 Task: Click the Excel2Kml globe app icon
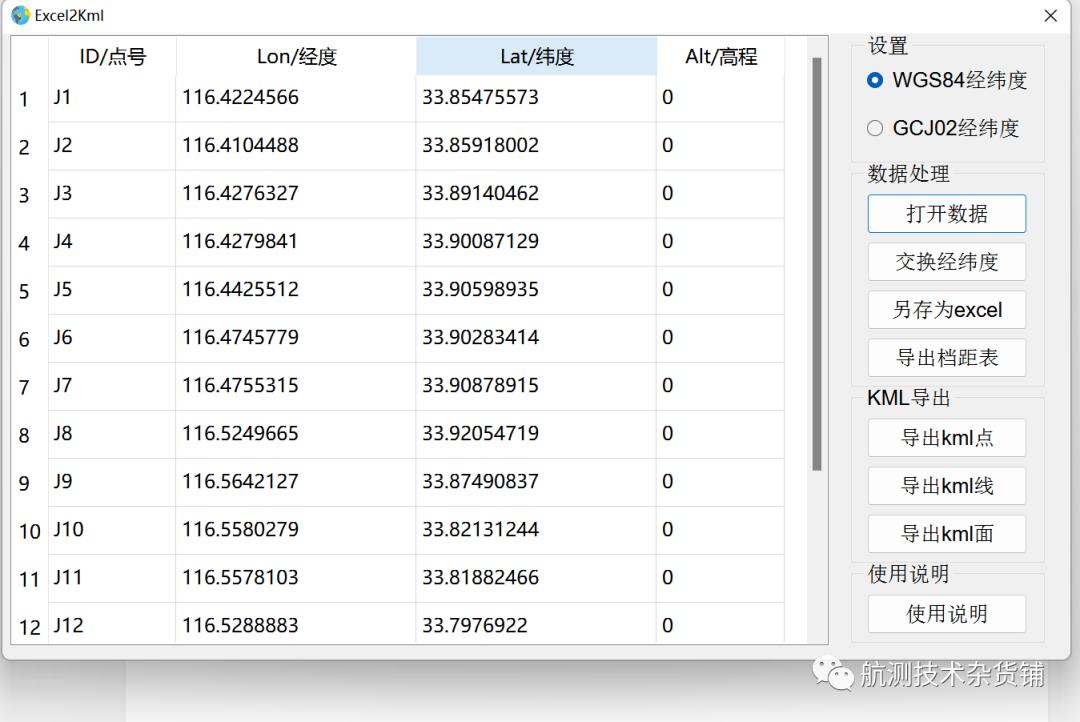coord(20,16)
